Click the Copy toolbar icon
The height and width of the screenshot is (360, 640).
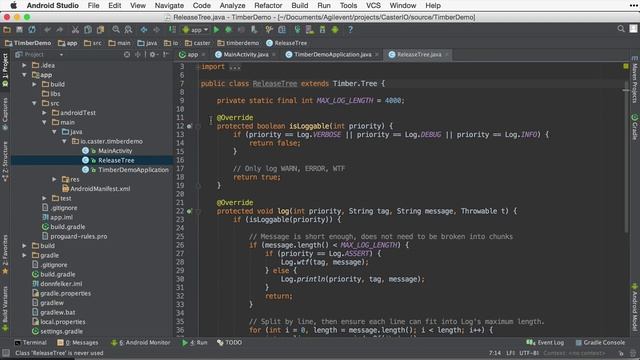click(x=88, y=30)
